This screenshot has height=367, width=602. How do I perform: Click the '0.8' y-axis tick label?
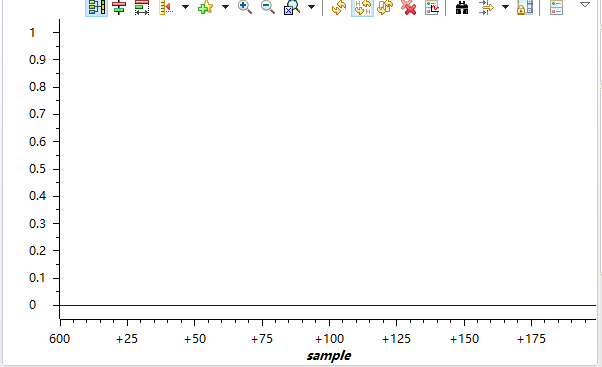tap(37, 87)
